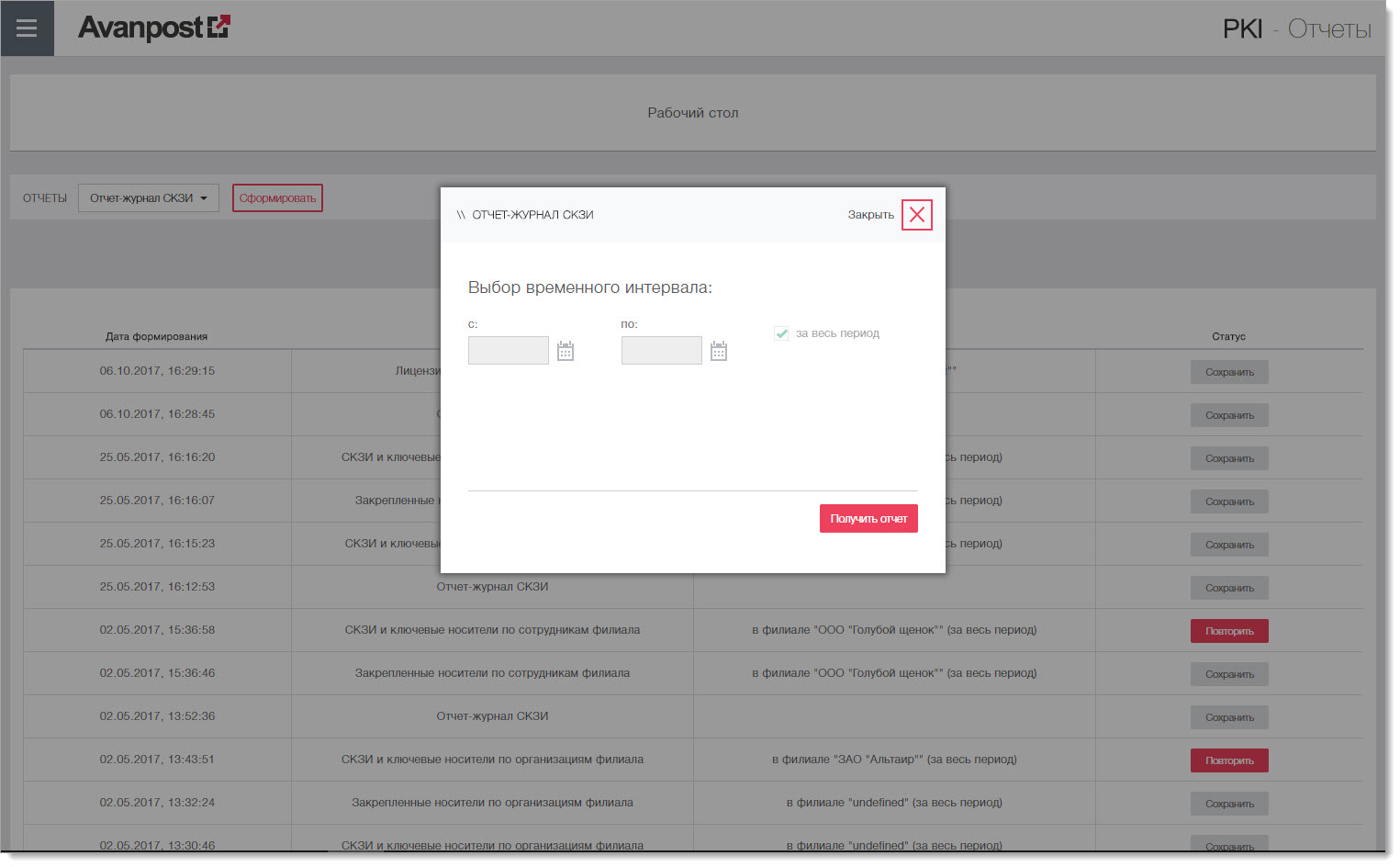This screenshot has width=1400, height=867.
Task: Click the «Дата формирования» column header
Action: 157,336
